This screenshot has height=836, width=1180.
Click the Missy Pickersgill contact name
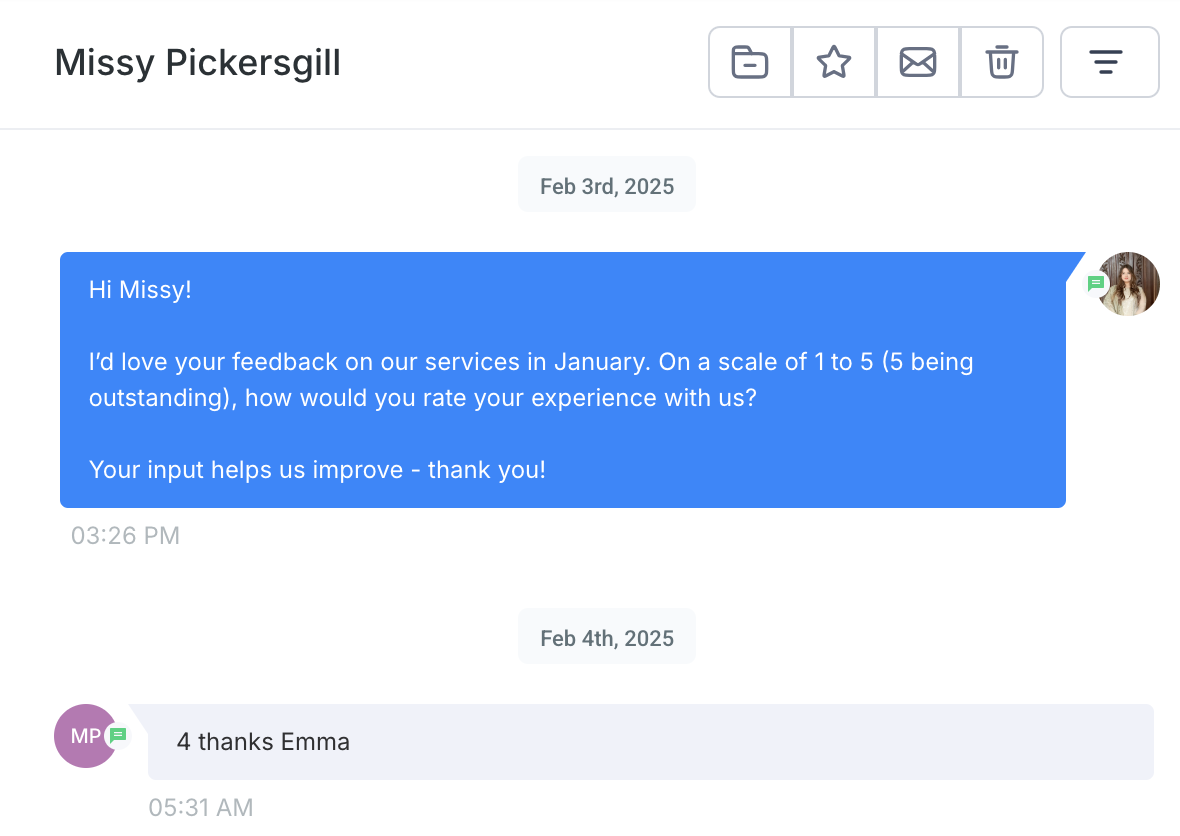tap(197, 63)
